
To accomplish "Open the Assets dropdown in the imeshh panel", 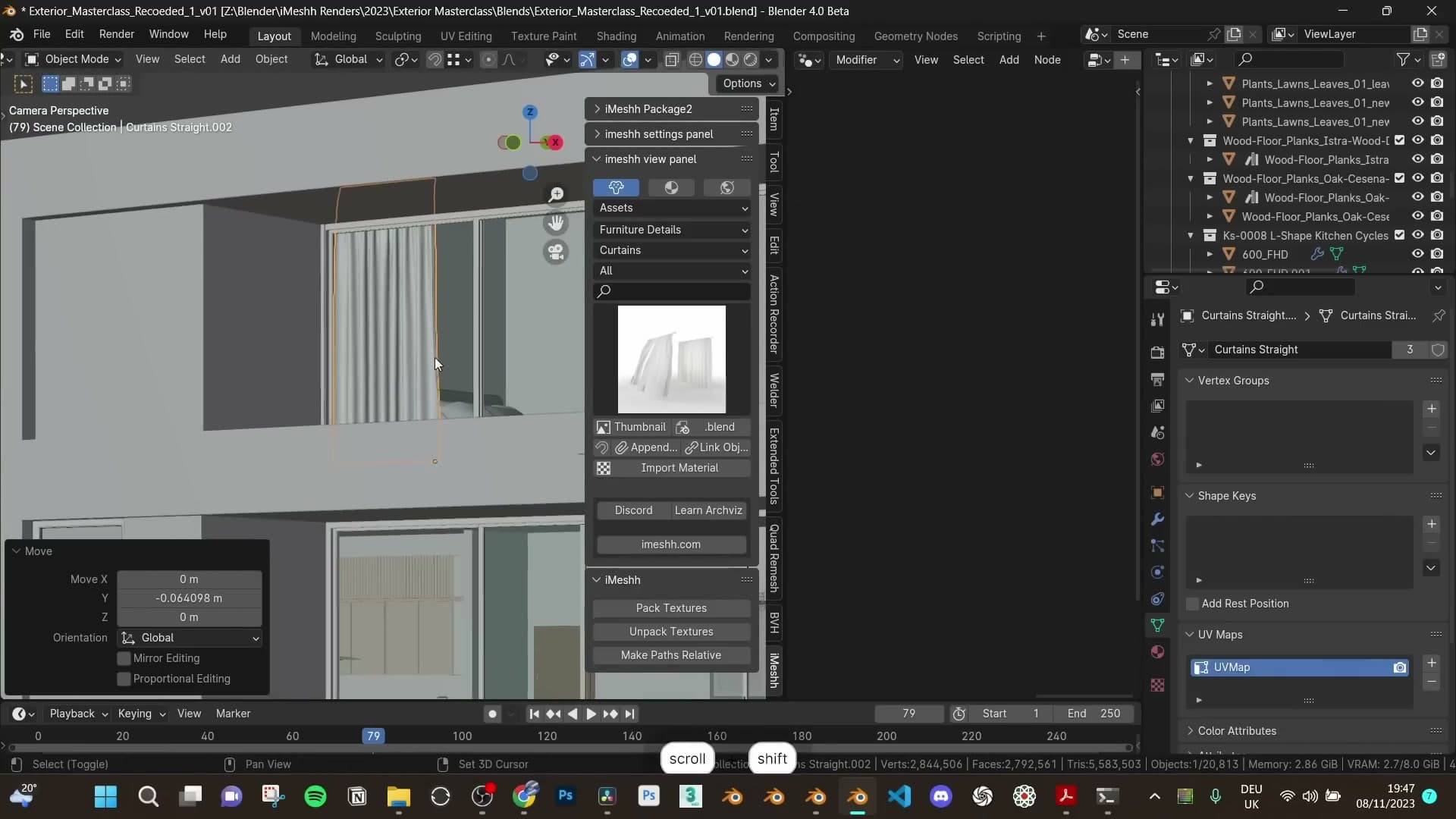I will [x=672, y=208].
